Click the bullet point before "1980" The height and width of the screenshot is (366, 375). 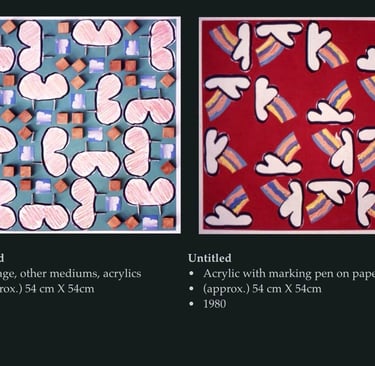coord(191,304)
